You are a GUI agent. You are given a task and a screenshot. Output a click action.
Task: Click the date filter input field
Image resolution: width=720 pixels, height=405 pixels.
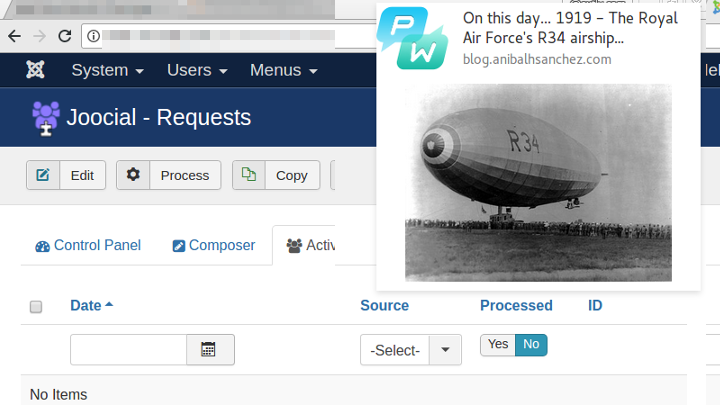[x=129, y=350]
